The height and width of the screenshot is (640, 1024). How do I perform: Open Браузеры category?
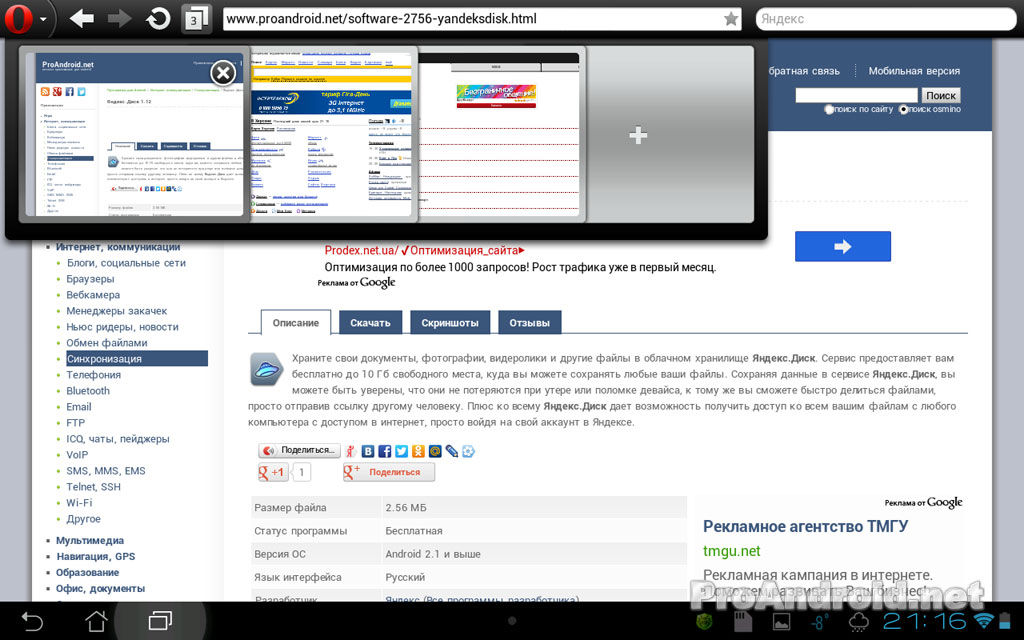pyautogui.click(x=90, y=279)
